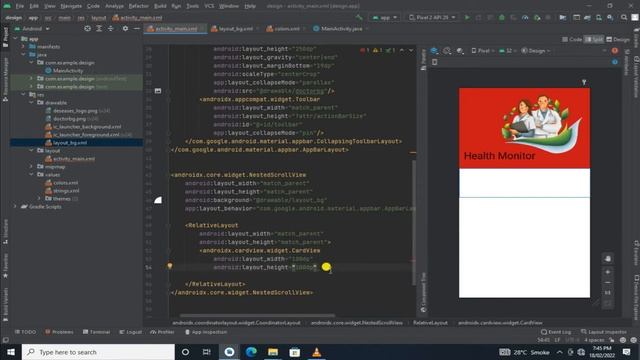Click the pan hand tool in preview
Viewport: 640px width, 360px height.
tap(608, 259)
